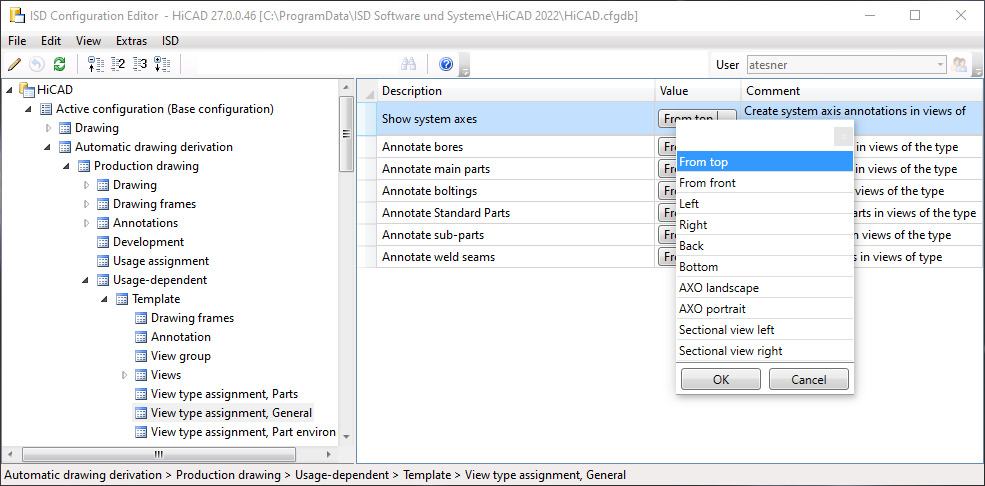The height and width of the screenshot is (486, 985).
Task: Open the Extras menu
Action: point(131,41)
